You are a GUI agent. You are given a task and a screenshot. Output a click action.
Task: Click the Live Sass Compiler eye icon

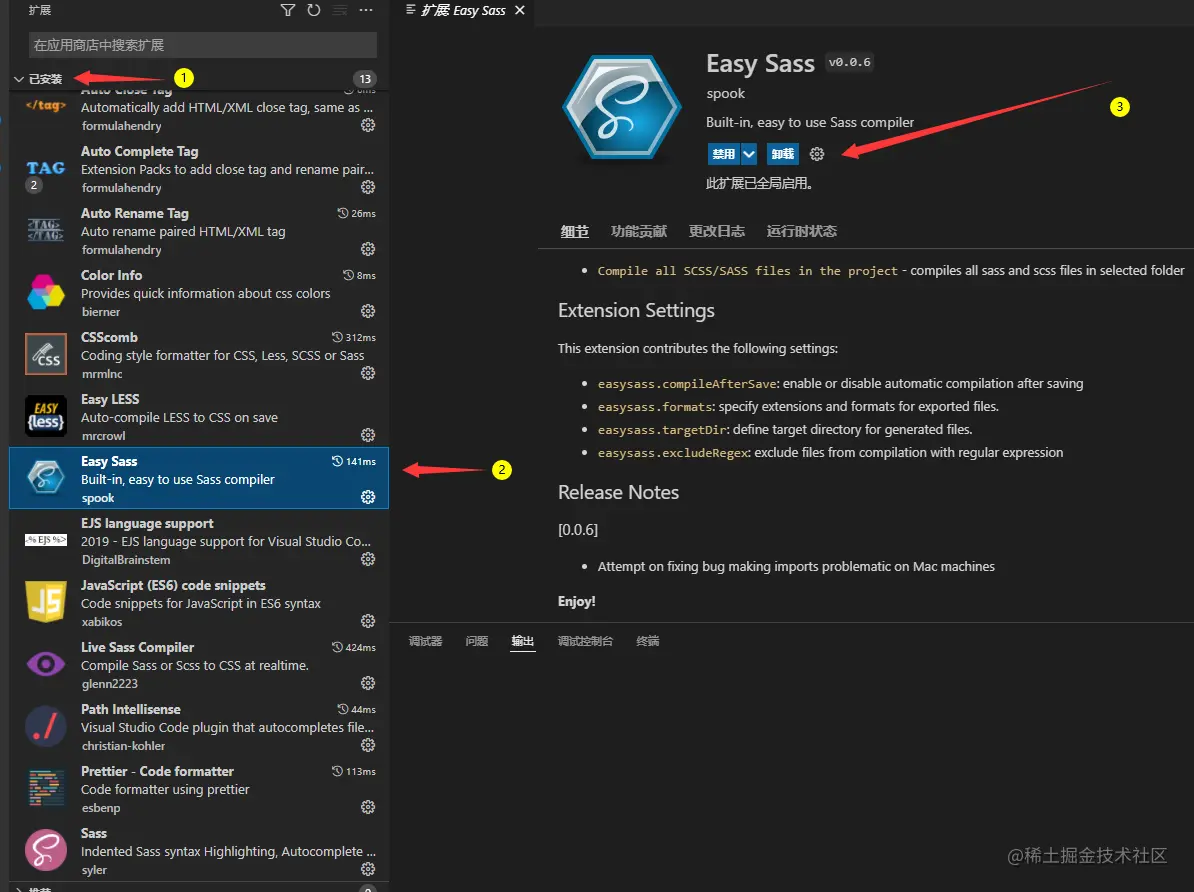(x=46, y=664)
